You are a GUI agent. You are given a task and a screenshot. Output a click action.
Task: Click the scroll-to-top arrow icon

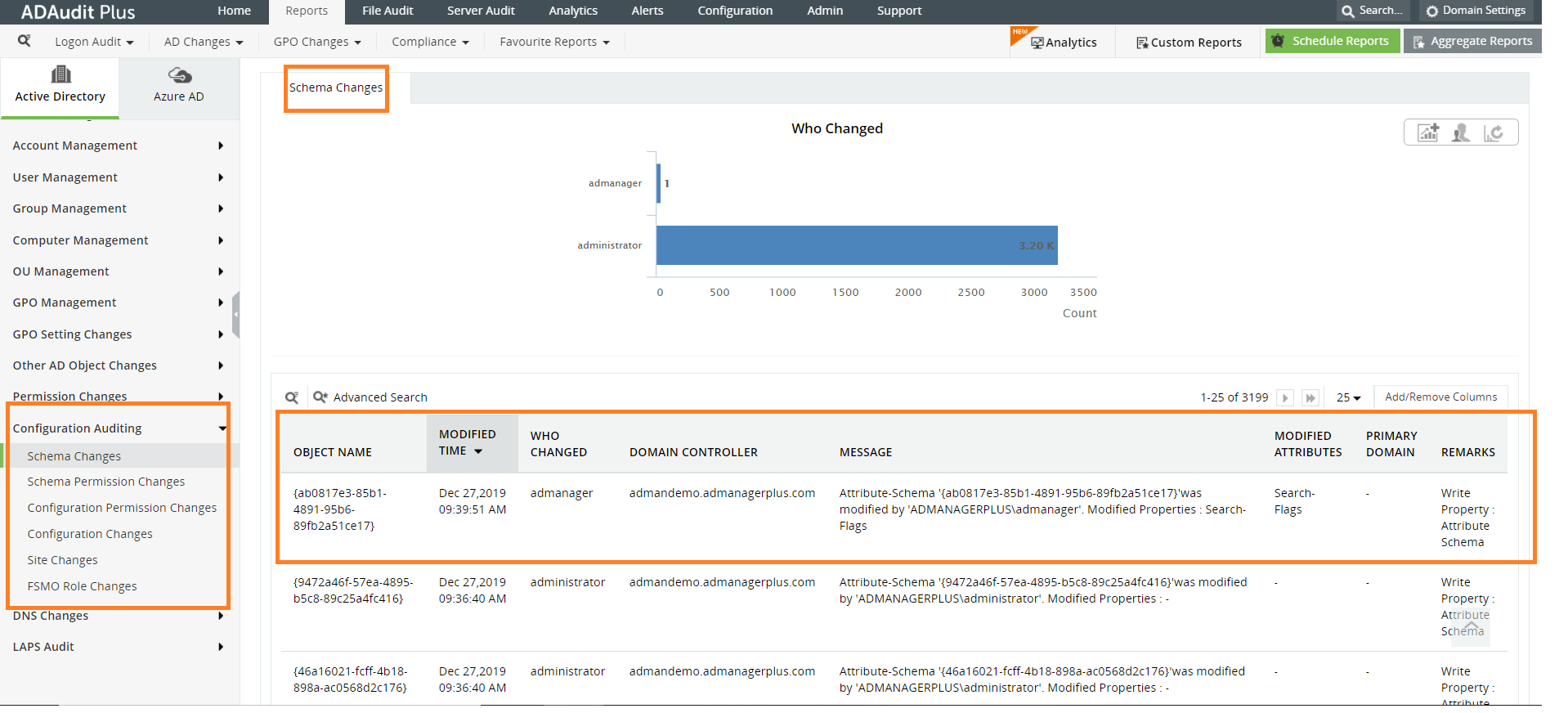click(x=1471, y=626)
